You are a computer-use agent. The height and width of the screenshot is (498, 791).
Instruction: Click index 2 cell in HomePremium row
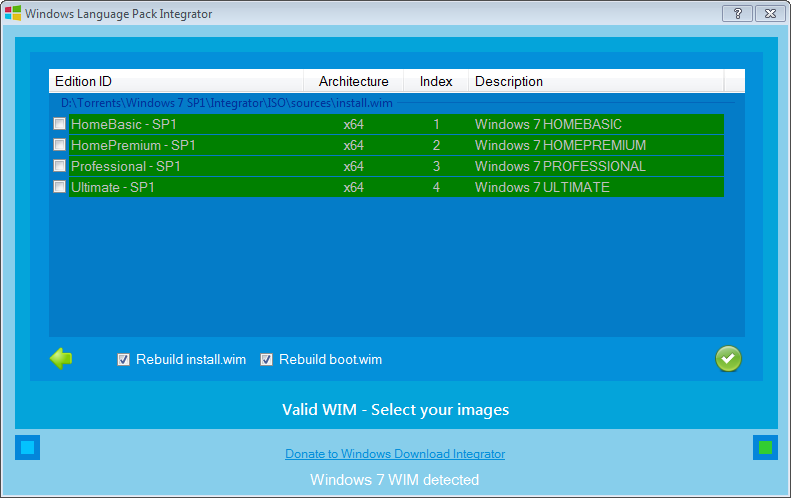pos(436,145)
